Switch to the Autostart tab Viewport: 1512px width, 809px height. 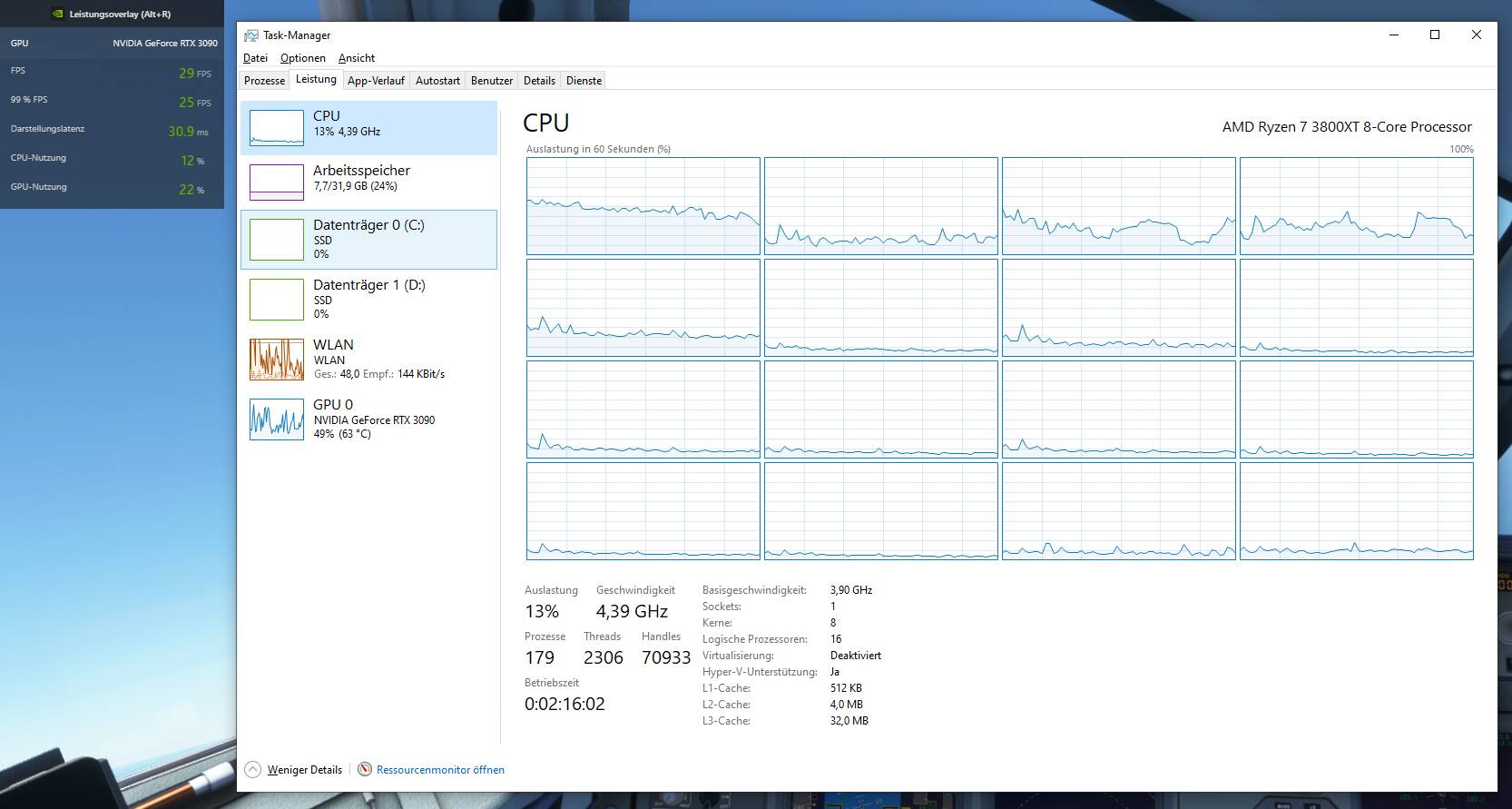437,81
